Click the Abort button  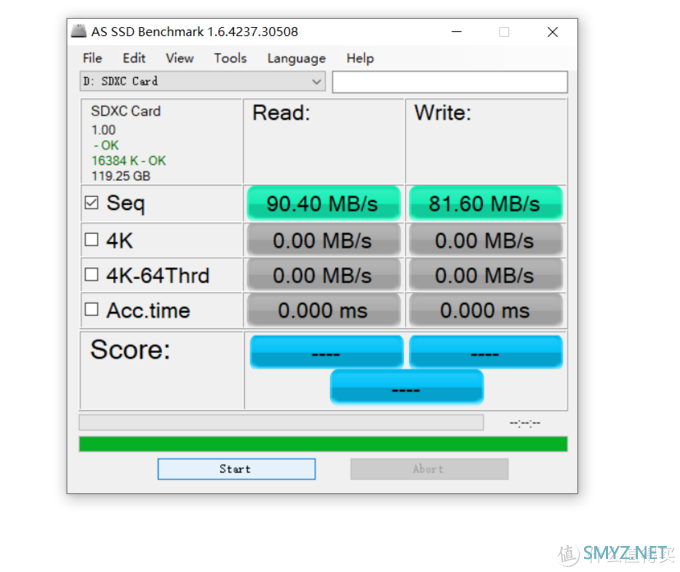point(429,469)
